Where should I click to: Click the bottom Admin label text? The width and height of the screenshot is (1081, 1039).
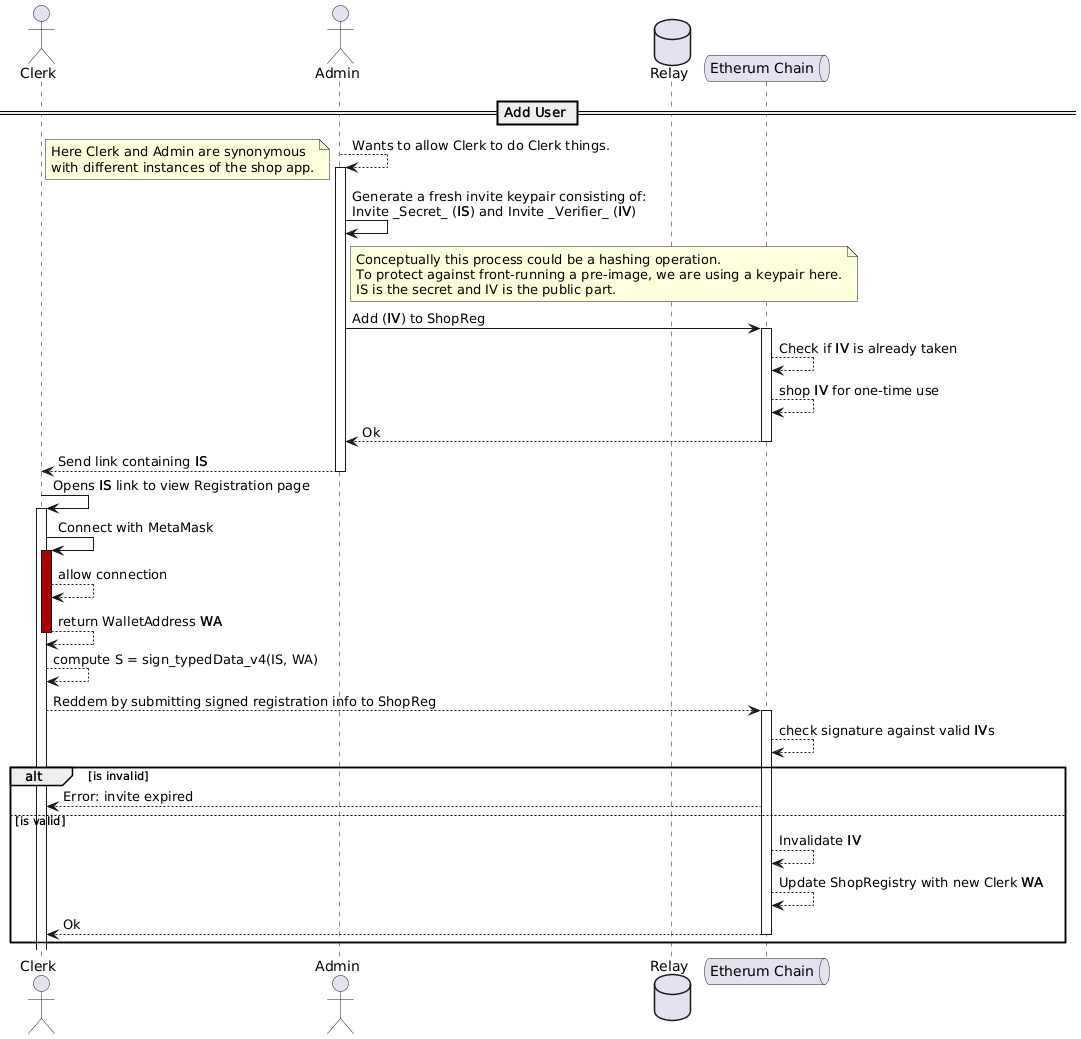337,966
